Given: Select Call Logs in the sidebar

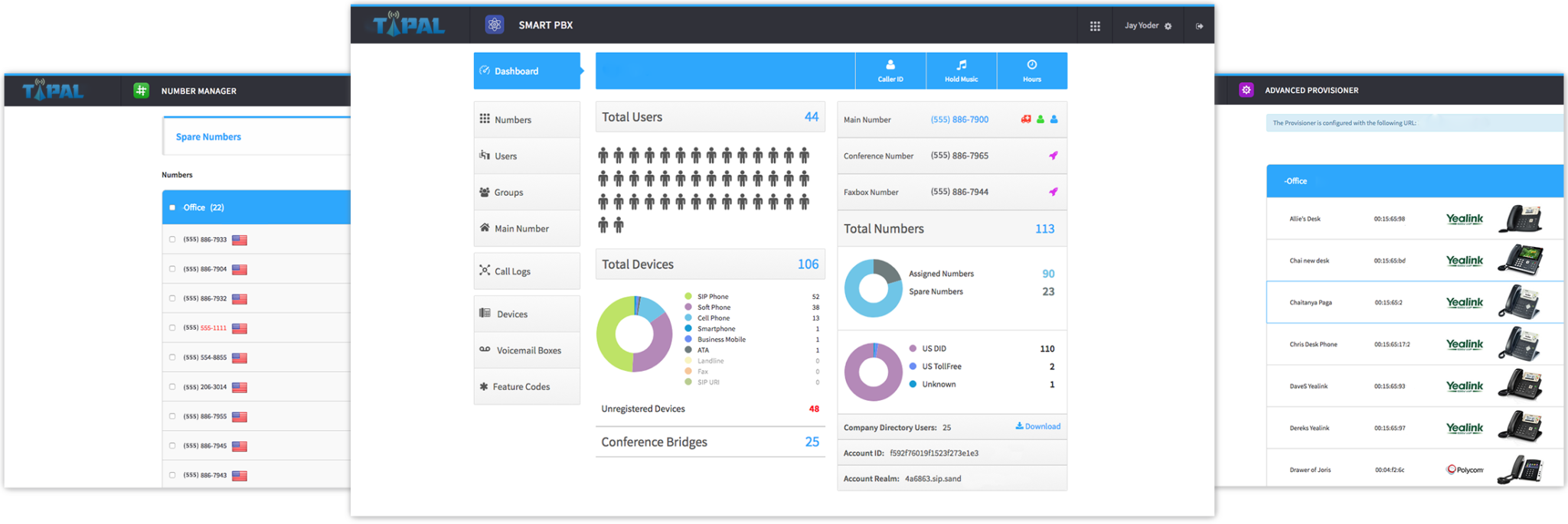Looking at the screenshot, I should (x=511, y=272).
